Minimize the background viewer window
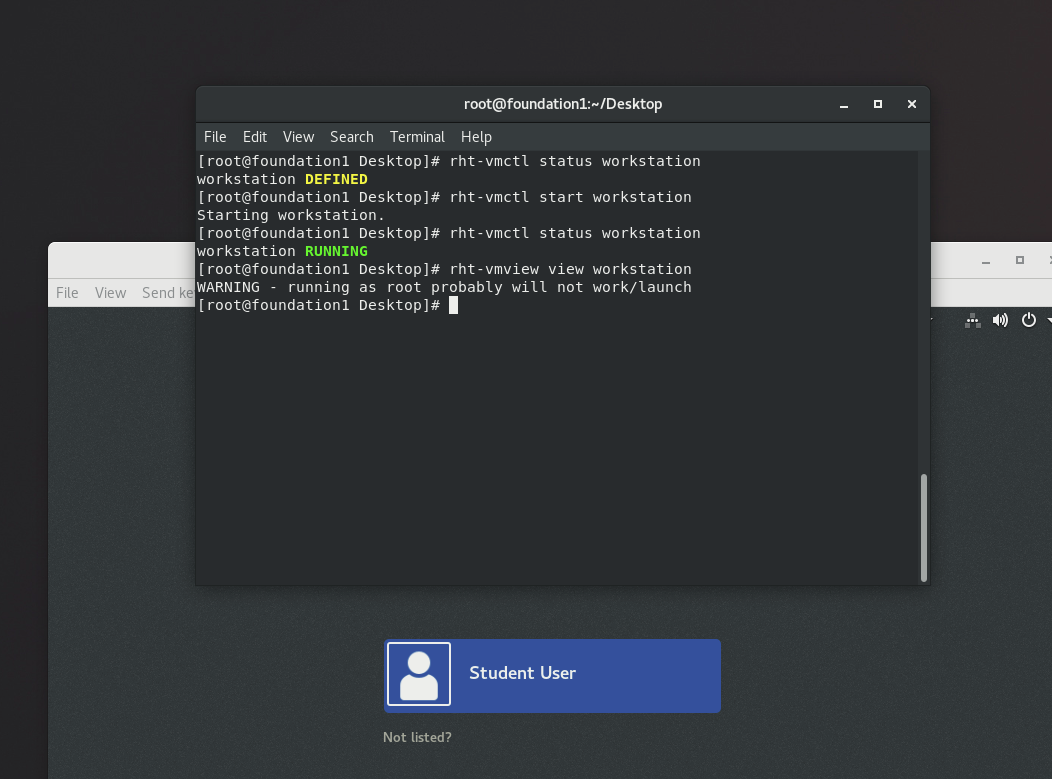The image size is (1052, 779). click(986, 261)
